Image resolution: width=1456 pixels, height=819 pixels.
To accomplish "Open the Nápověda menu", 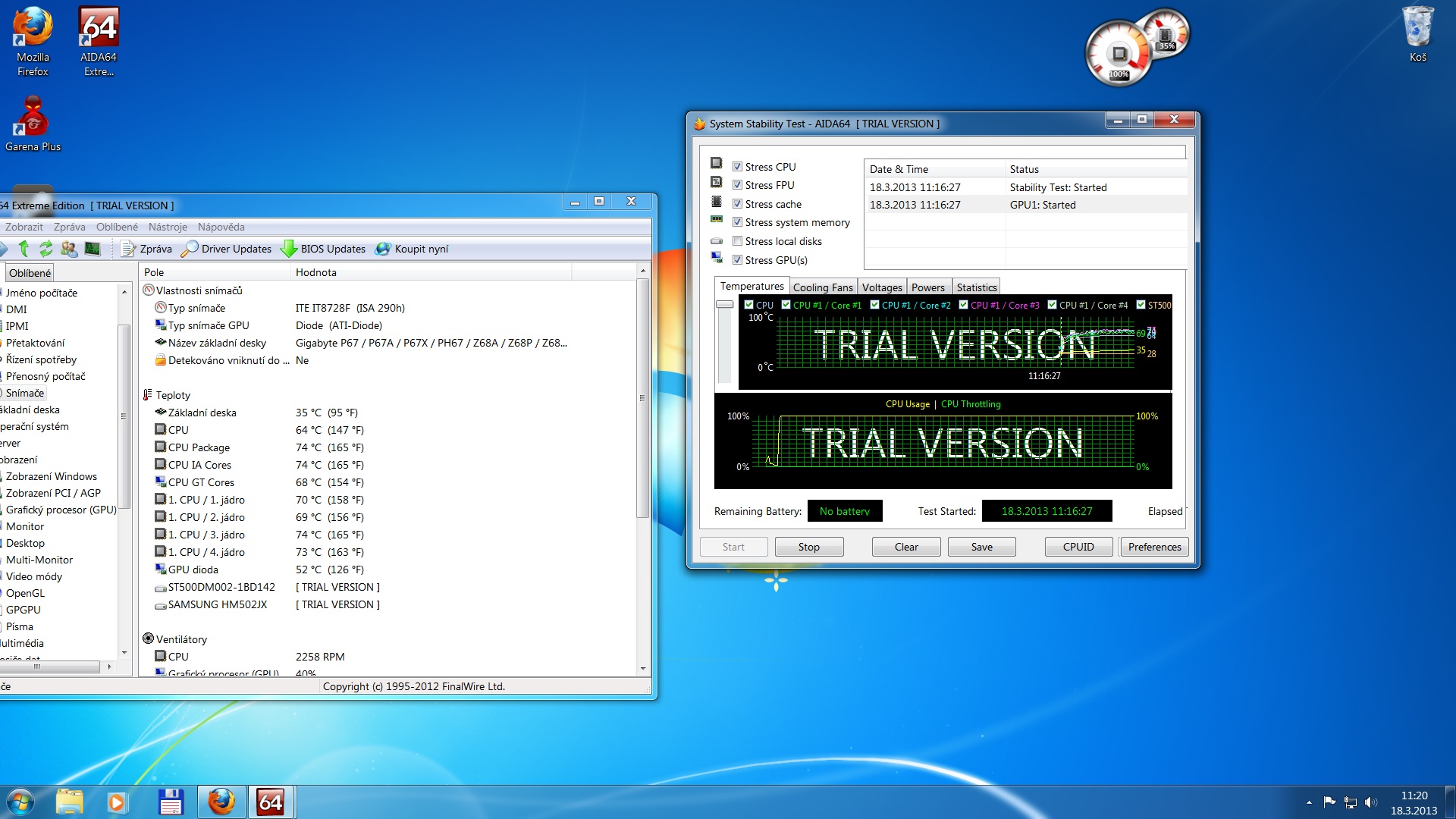I will coord(221,227).
